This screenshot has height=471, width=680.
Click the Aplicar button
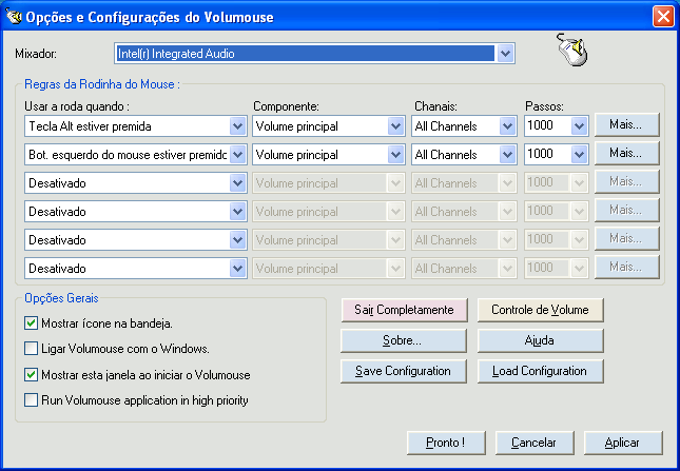coord(623,443)
